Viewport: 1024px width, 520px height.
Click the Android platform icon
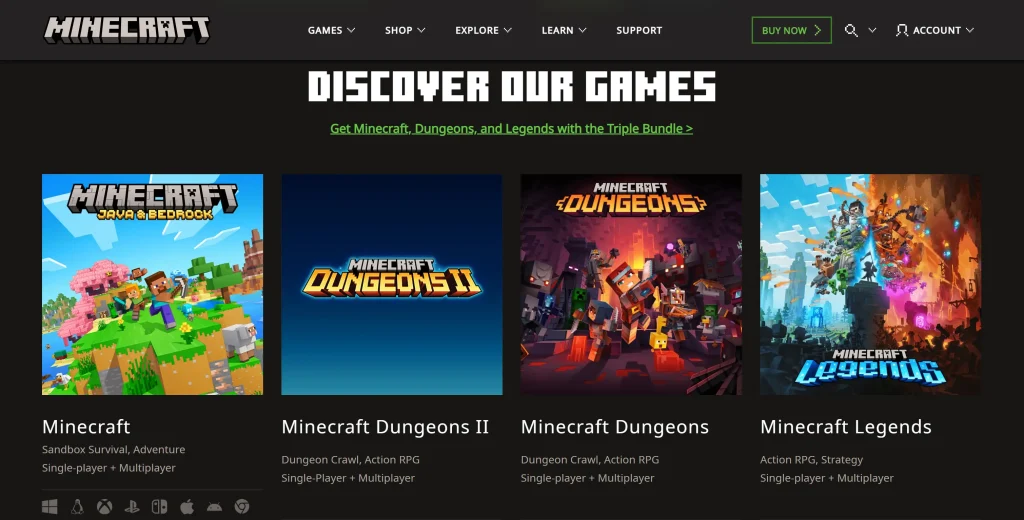214,507
